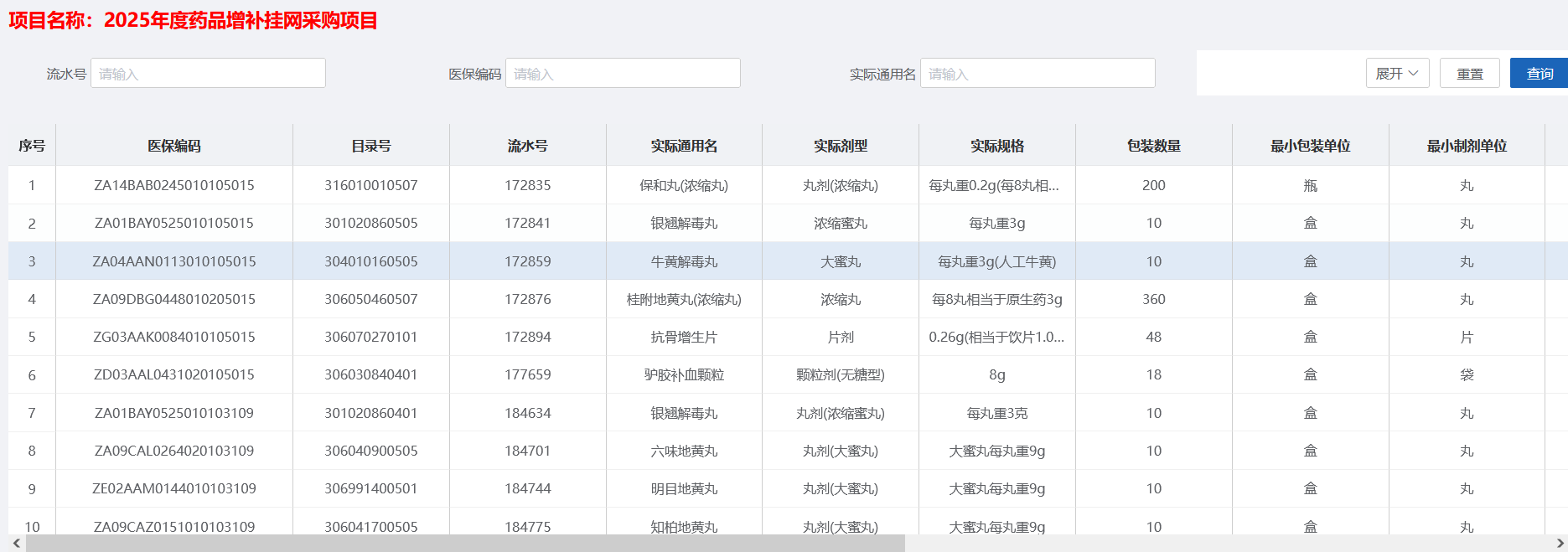Click the left arrow of horizontal scrollbar
The height and width of the screenshot is (552, 1568).
(x=16, y=544)
